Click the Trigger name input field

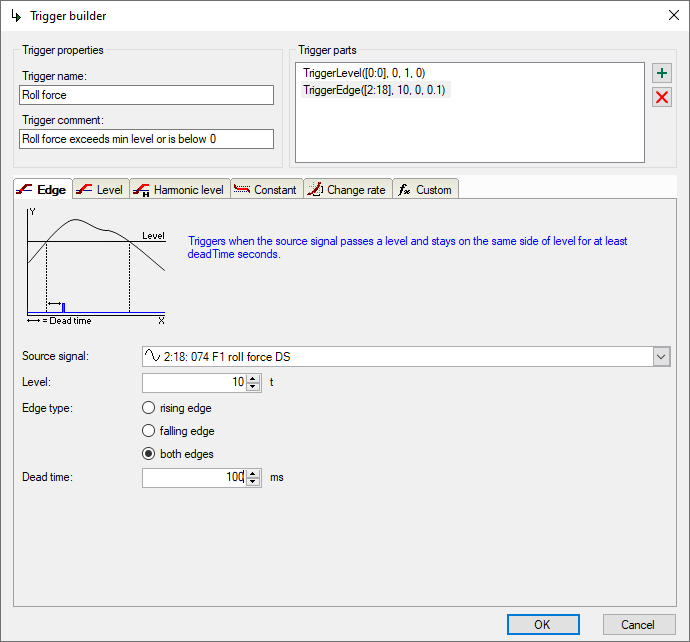[x=146, y=95]
